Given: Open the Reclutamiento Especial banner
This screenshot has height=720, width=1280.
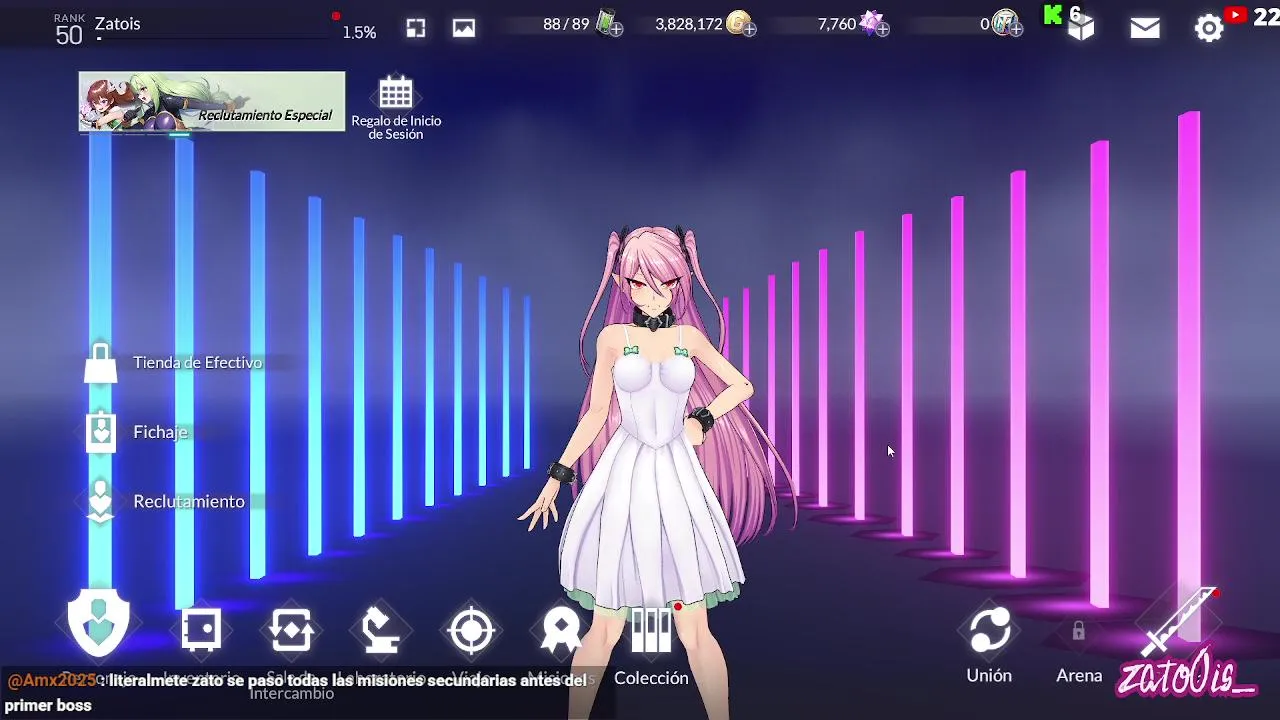Looking at the screenshot, I should [x=212, y=101].
